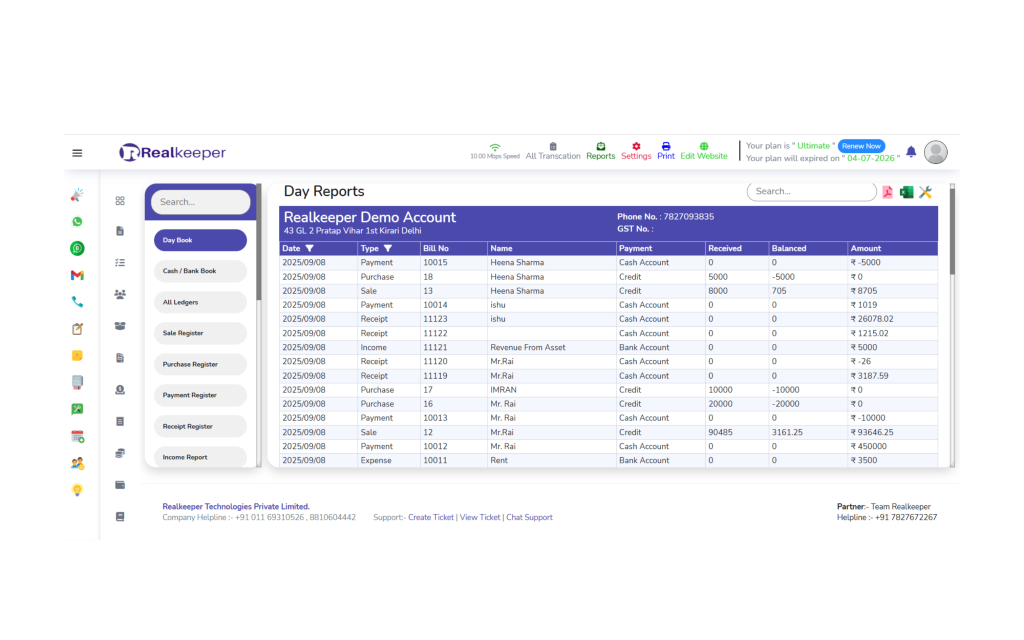The image size is (1024, 640).
Task: Open the user profile avatar
Action: 936,152
